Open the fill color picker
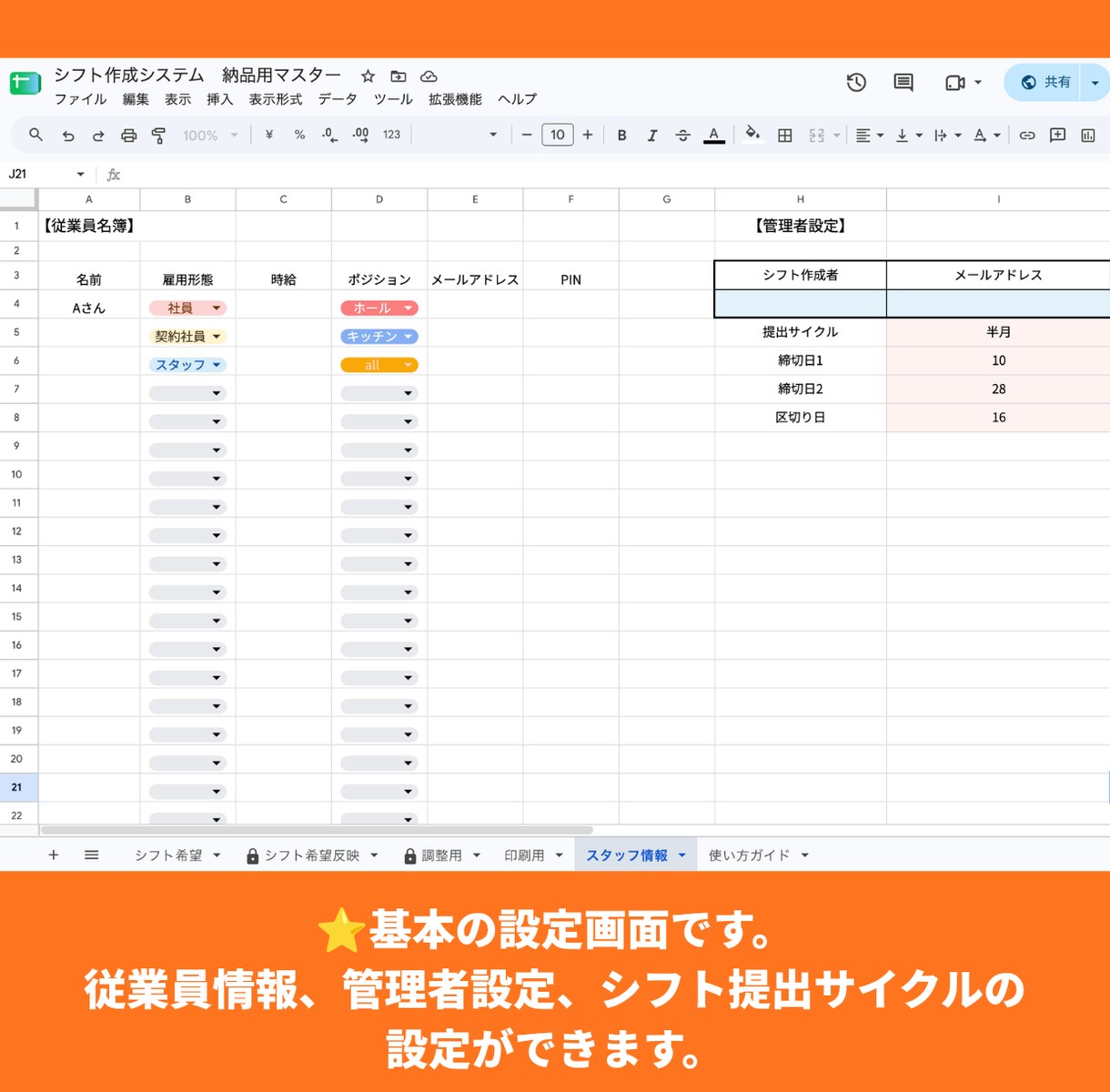This screenshot has width=1110, height=1092. coord(752,135)
